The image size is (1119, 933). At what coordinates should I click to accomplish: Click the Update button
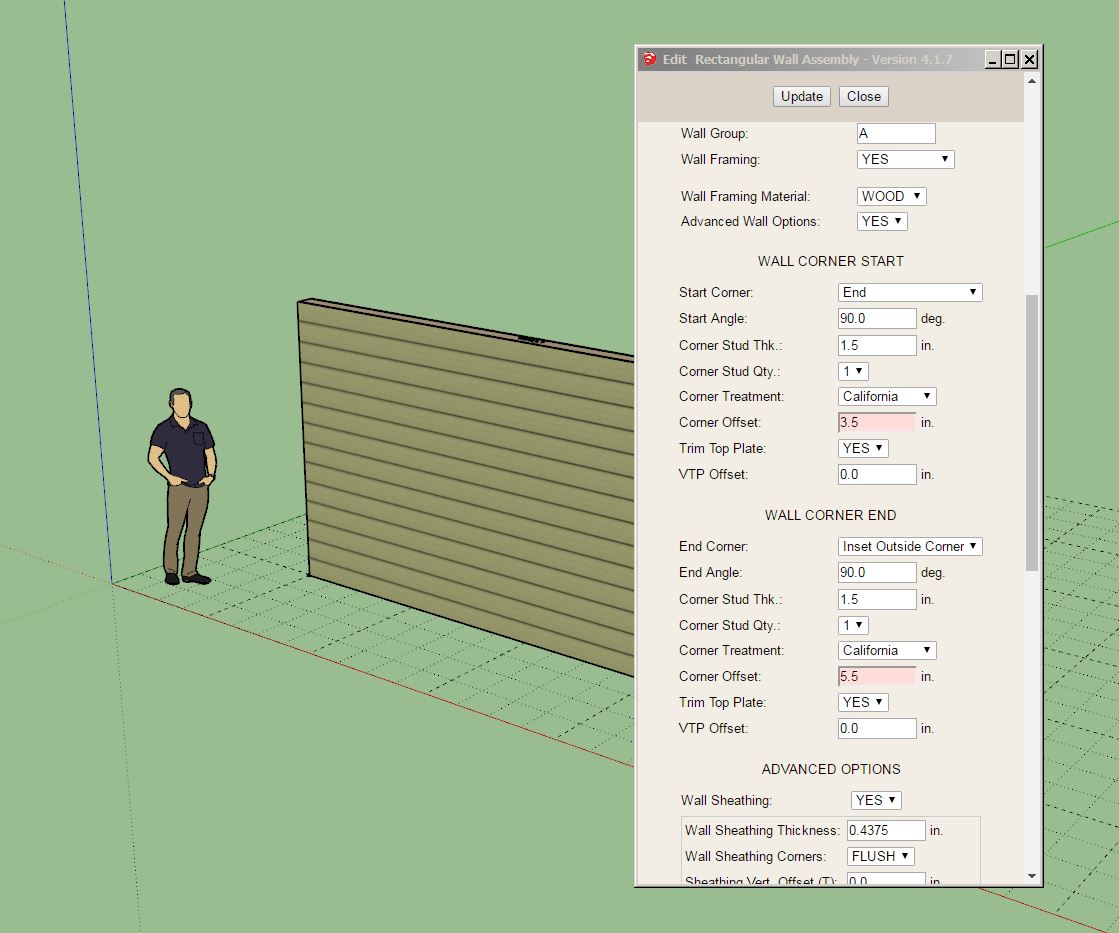tap(802, 96)
